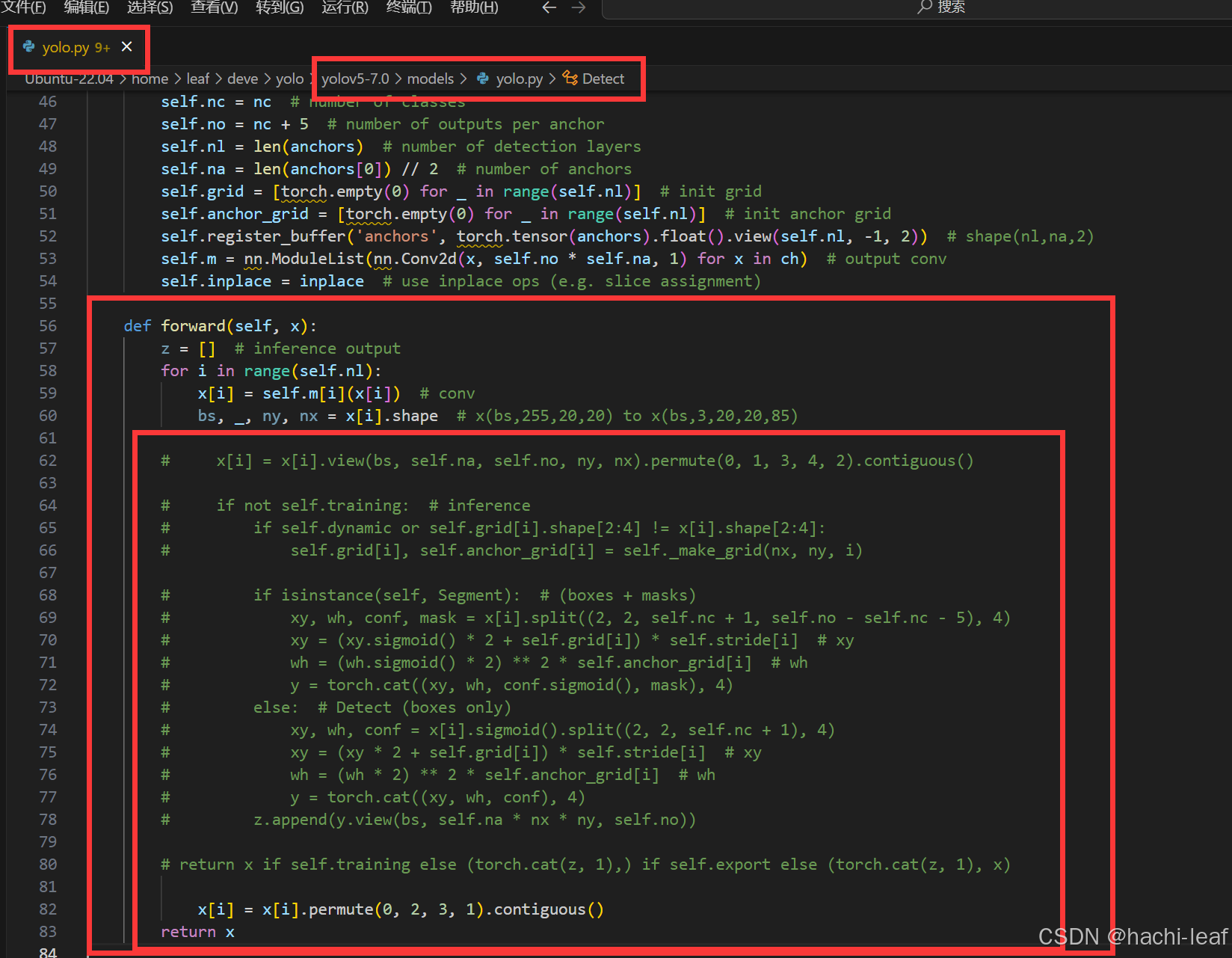
Task: Open the 文件 menu
Action: 25,8
